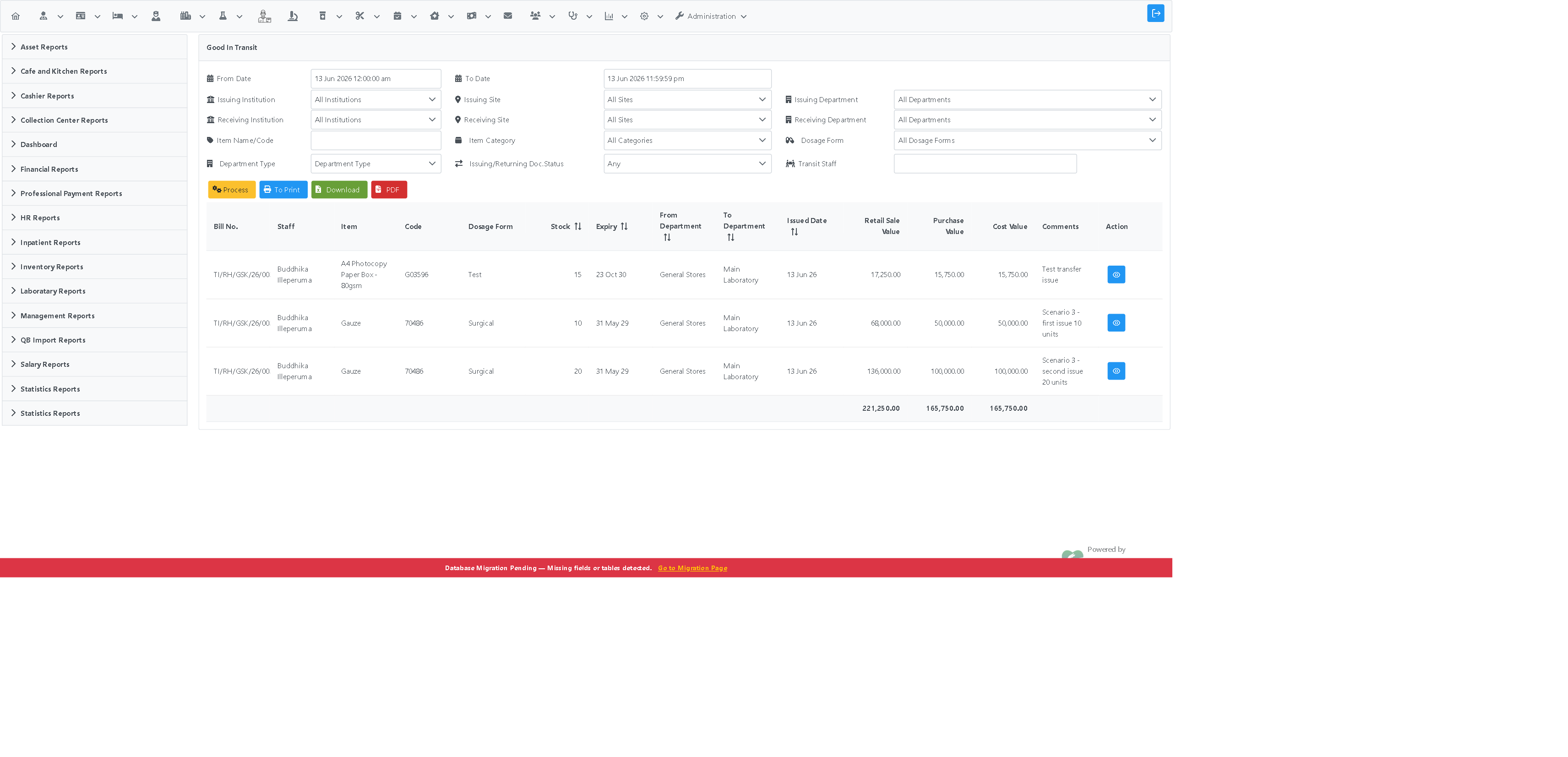This screenshot has width=1568, height=757.
Task: Open Issuing/Returning Doc.Status dropdown
Action: [687, 163]
